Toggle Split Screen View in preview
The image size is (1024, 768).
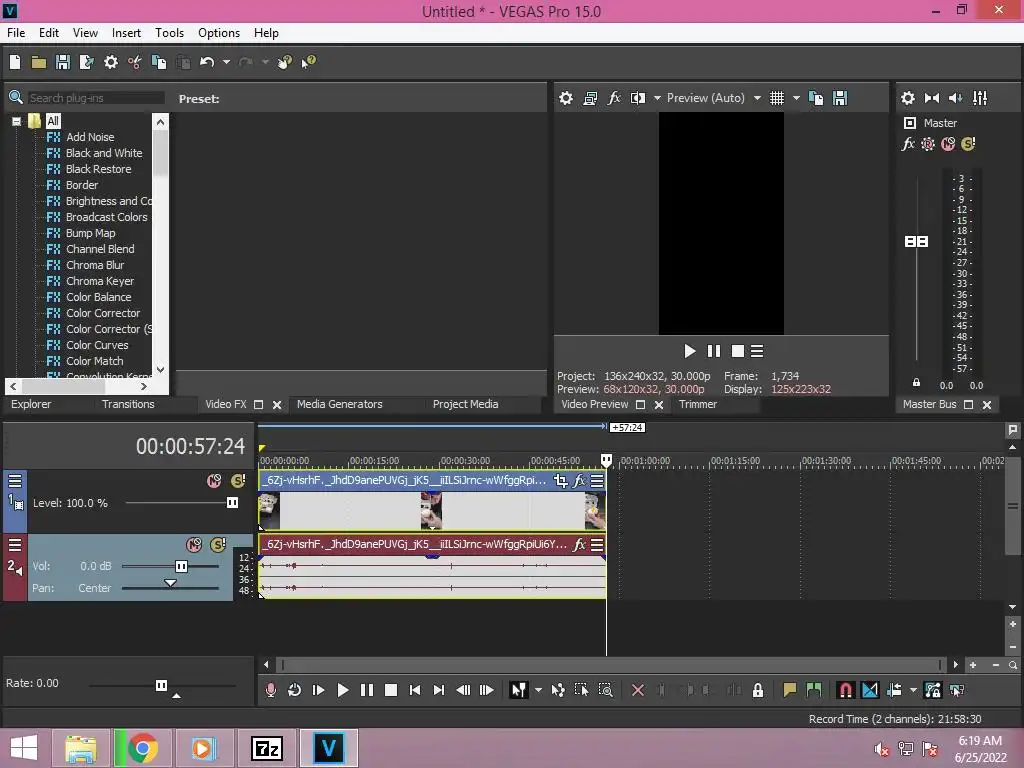(x=638, y=98)
